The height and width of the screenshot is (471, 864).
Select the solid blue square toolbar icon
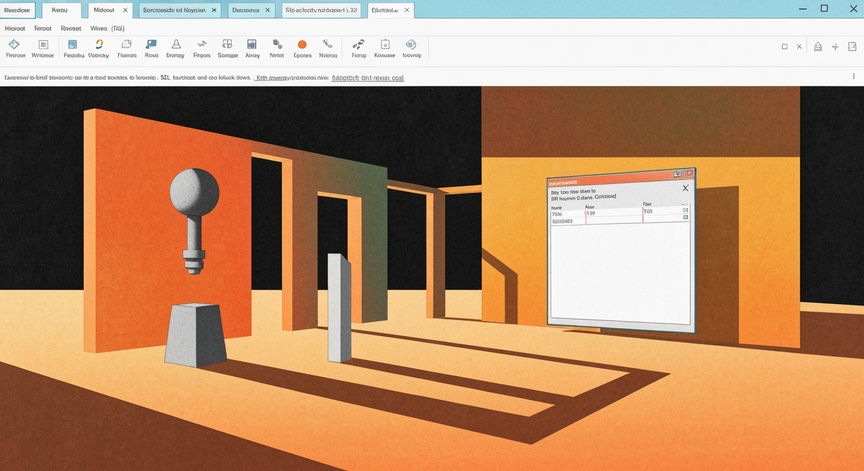72,45
